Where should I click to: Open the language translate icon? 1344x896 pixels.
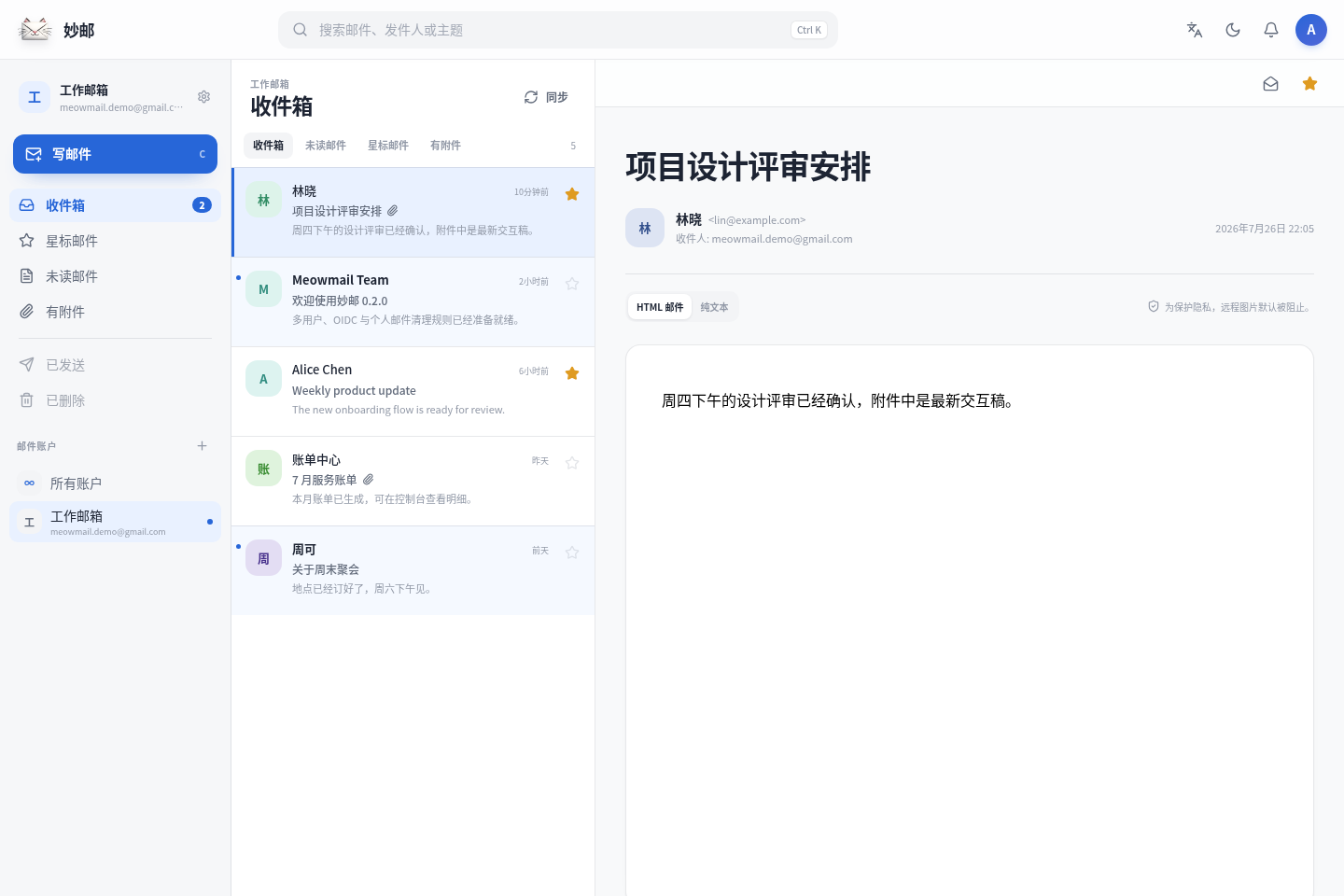pyautogui.click(x=1195, y=30)
